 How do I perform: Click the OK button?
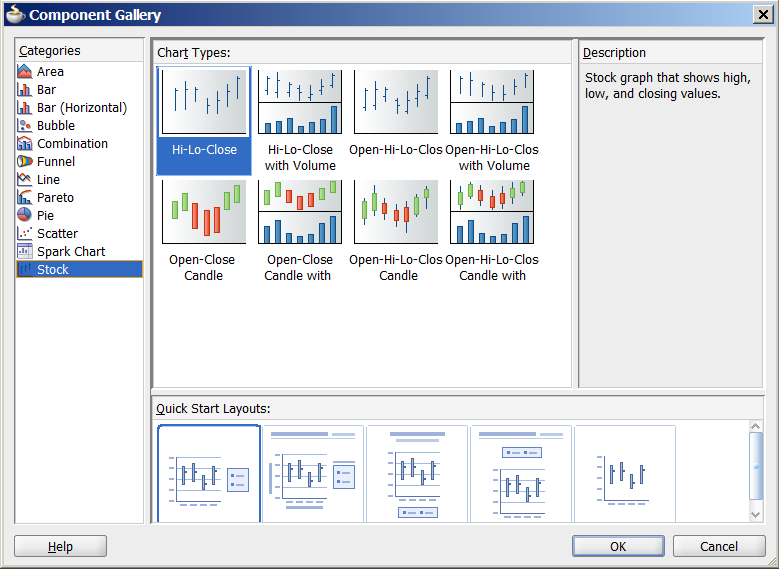pyautogui.click(x=618, y=547)
